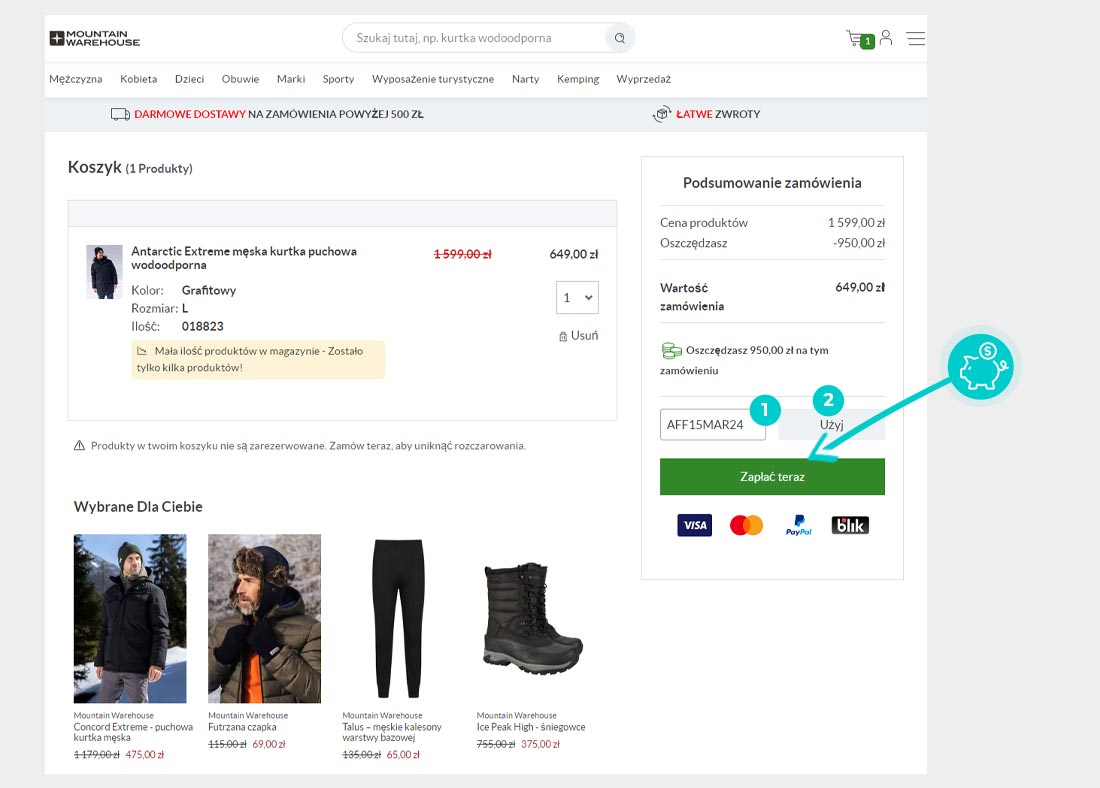Open the Talus kalesony product image

coord(398,618)
